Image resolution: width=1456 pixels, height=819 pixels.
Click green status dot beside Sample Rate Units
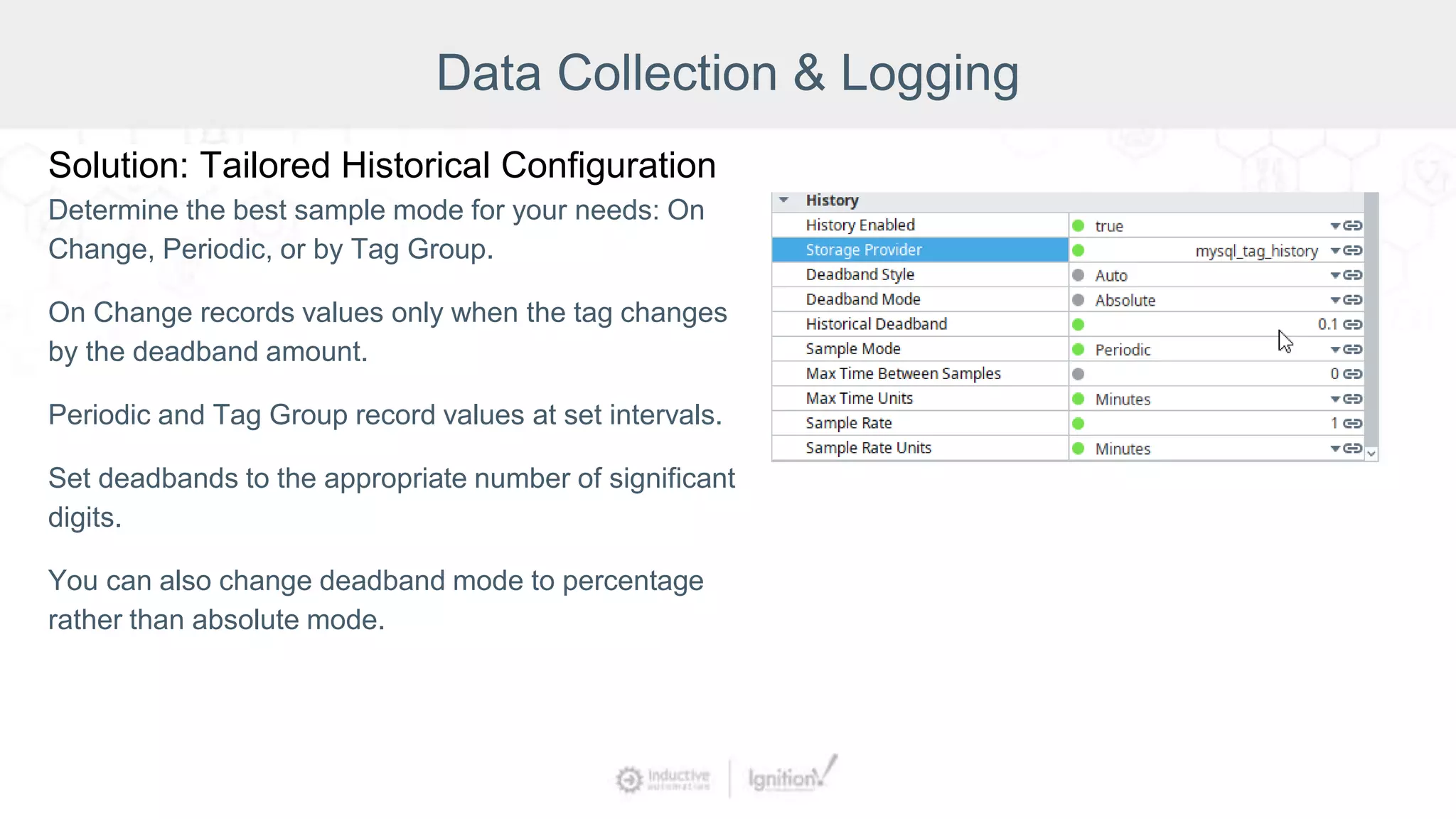click(1078, 448)
